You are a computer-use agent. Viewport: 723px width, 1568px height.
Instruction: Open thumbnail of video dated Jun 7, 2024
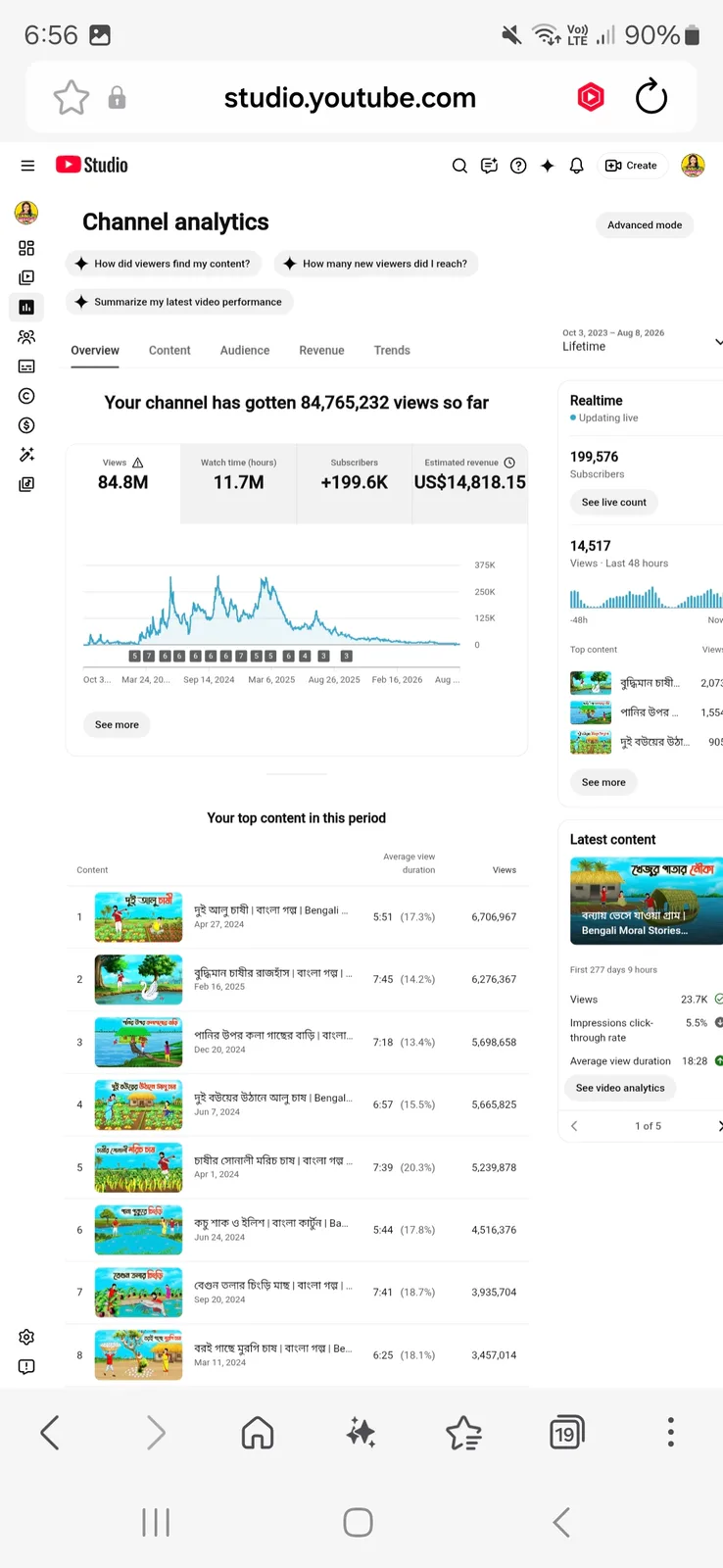(x=138, y=1104)
